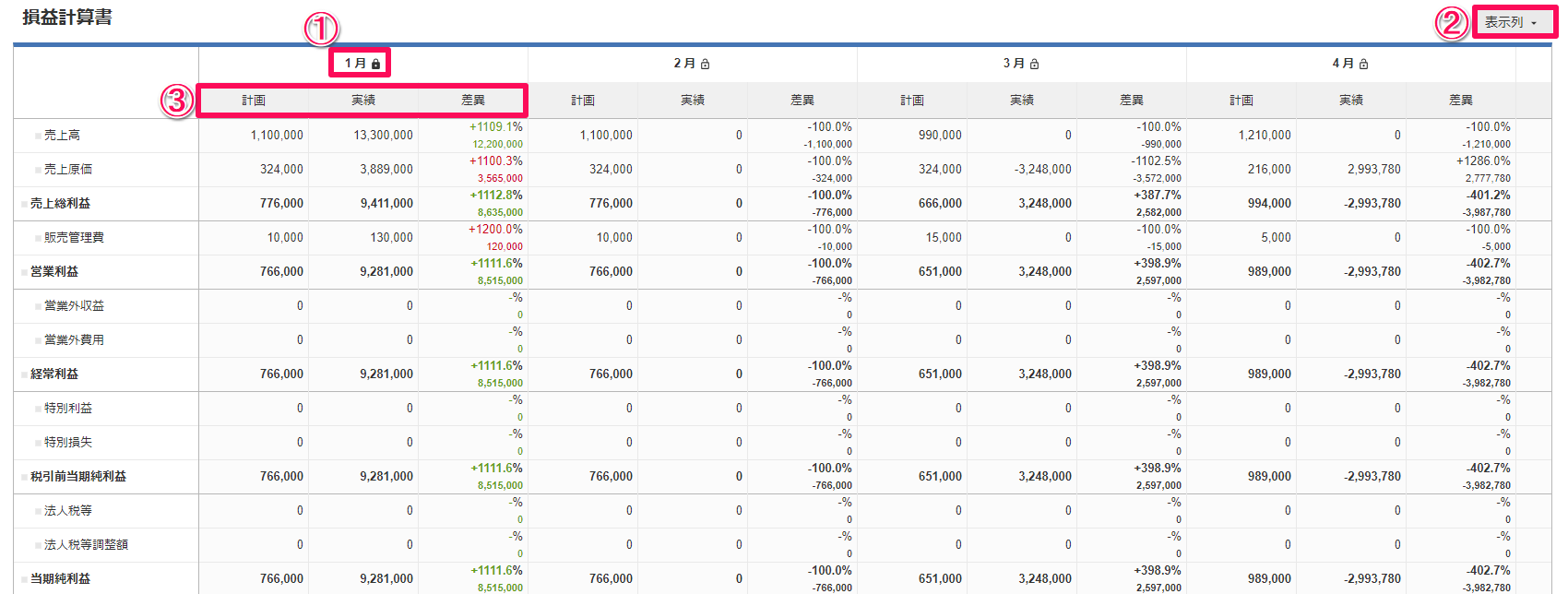This screenshot has height=594, width=1568.
Task: Click the open padlock icon beside 3月
Action: coord(1035,64)
